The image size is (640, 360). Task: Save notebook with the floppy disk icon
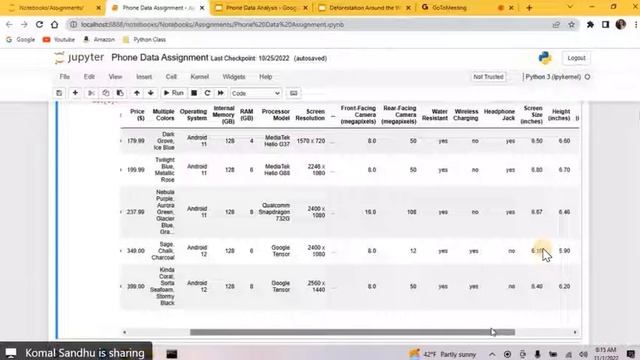coord(59,93)
